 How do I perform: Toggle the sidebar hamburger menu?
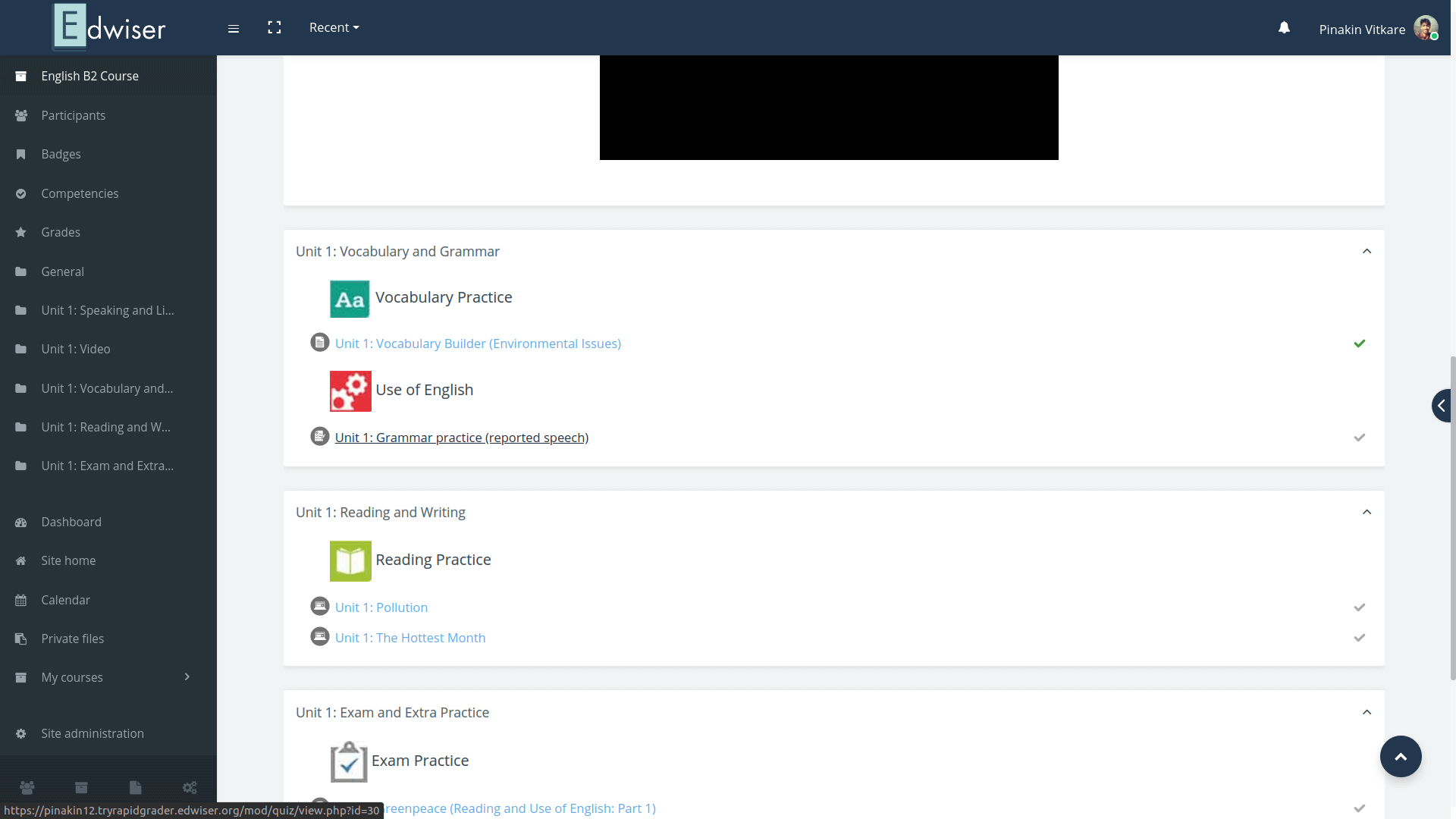[234, 28]
